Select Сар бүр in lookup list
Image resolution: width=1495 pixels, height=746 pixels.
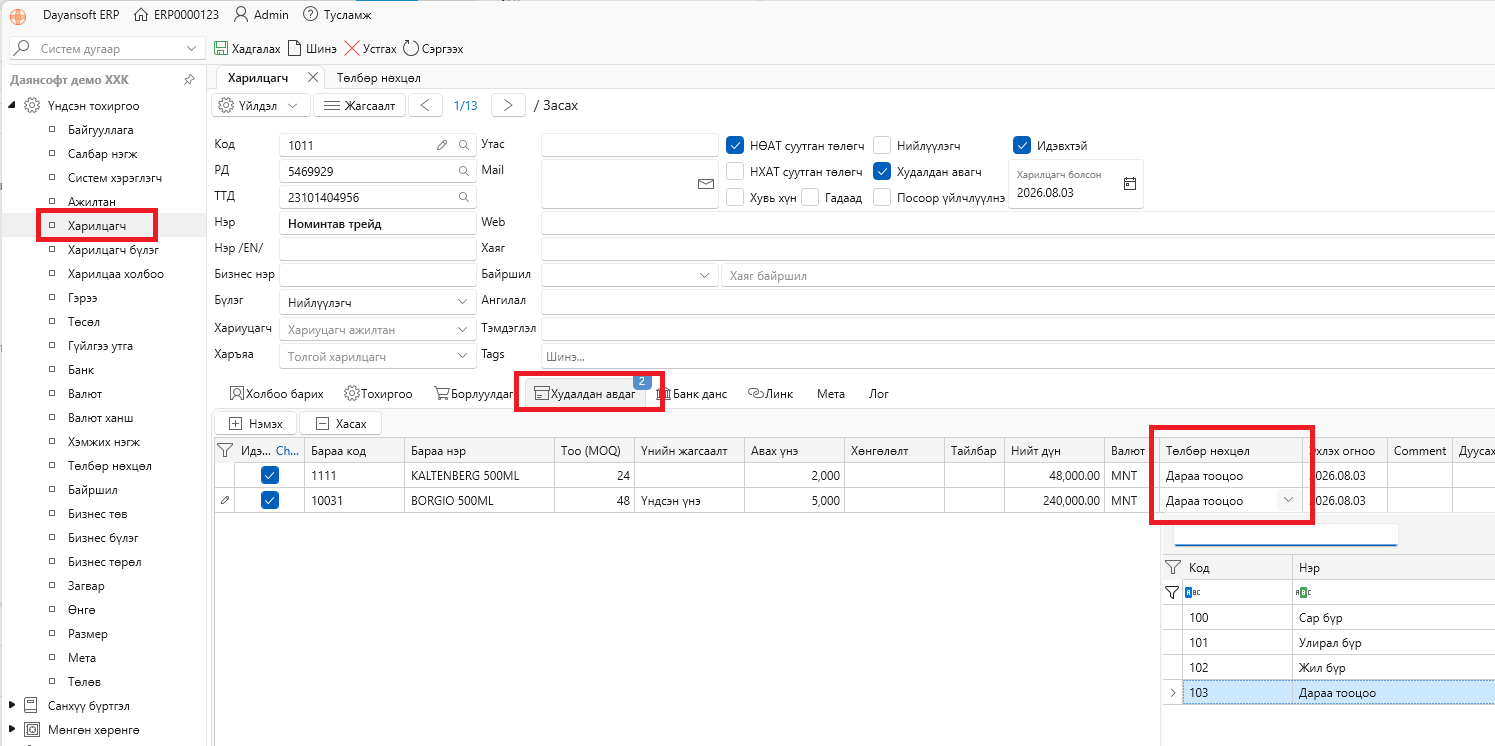click(1320, 618)
